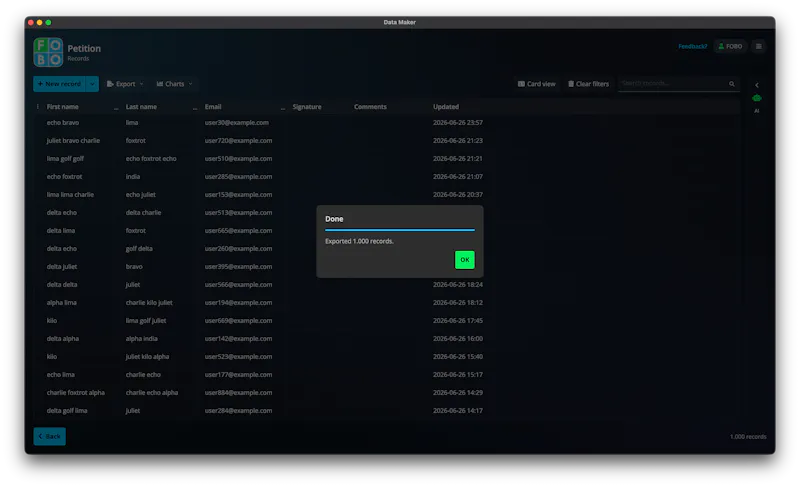The image size is (800, 487).
Task: Click the user395@example.com email cell
Action: 238,267
